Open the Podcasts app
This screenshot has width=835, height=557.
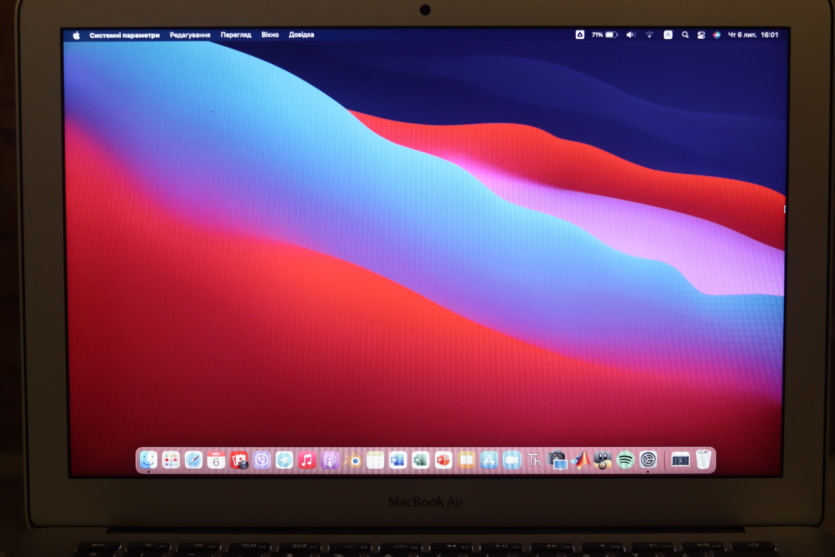tap(330, 460)
